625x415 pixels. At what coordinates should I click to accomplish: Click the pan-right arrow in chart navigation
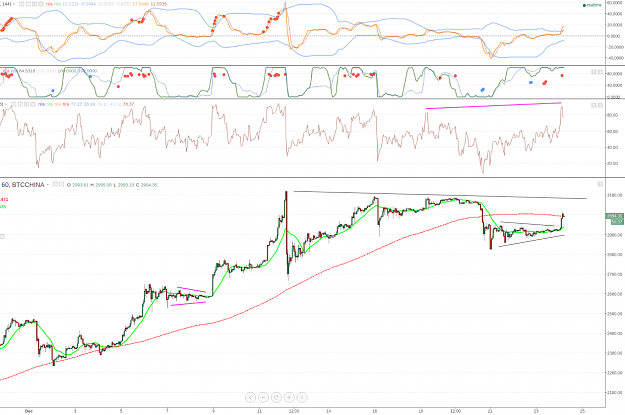tap(302, 397)
